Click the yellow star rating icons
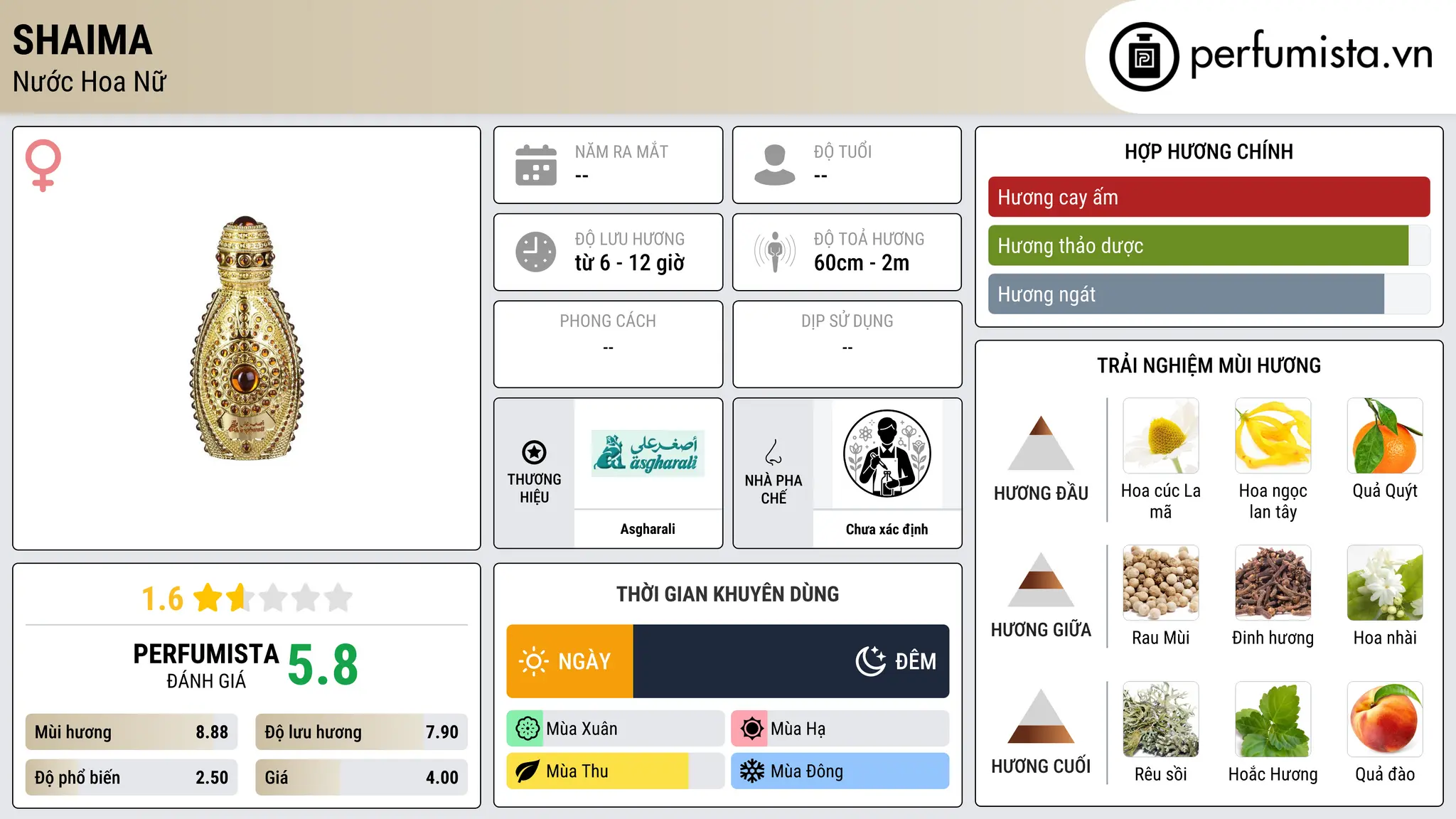 [273, 598]
